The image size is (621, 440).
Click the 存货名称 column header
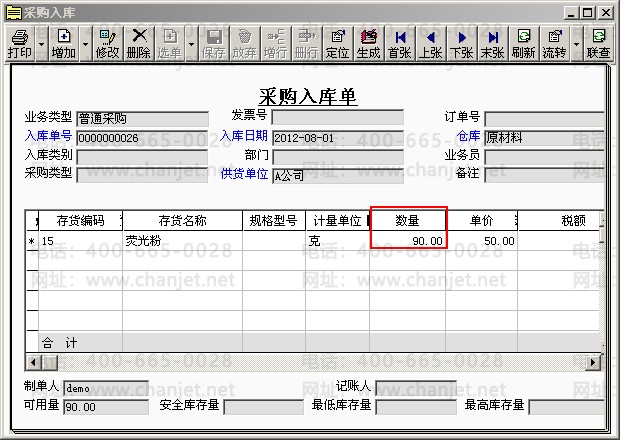coord(183,221)
